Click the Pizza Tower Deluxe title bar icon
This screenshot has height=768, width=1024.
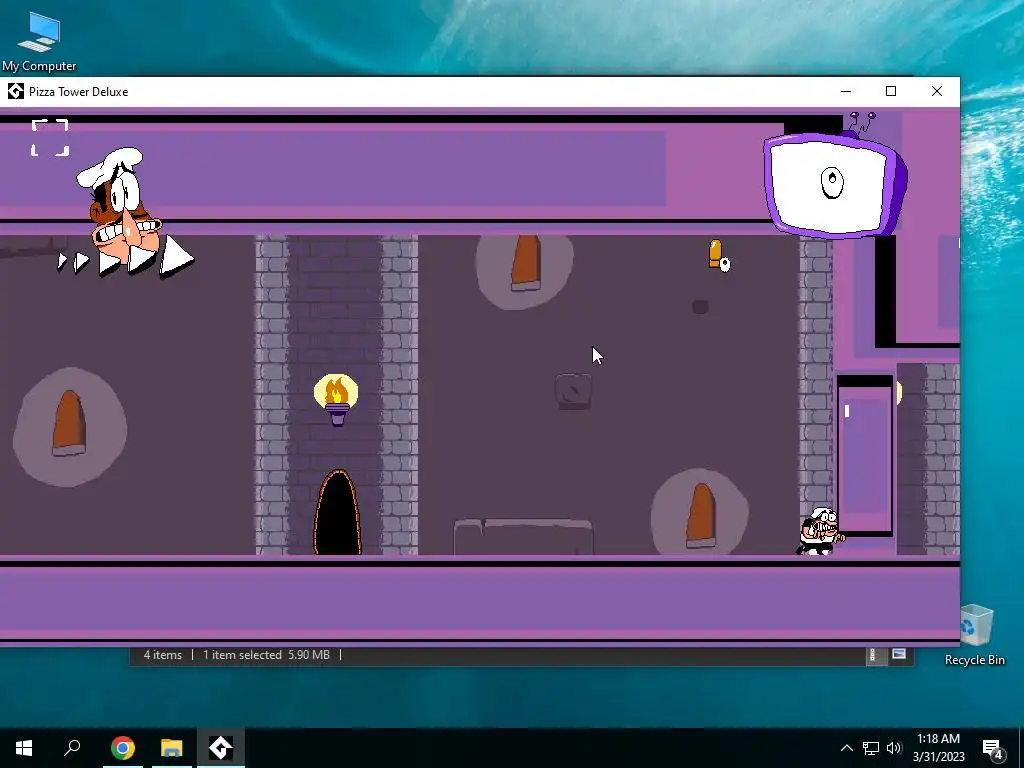(16, 91)
